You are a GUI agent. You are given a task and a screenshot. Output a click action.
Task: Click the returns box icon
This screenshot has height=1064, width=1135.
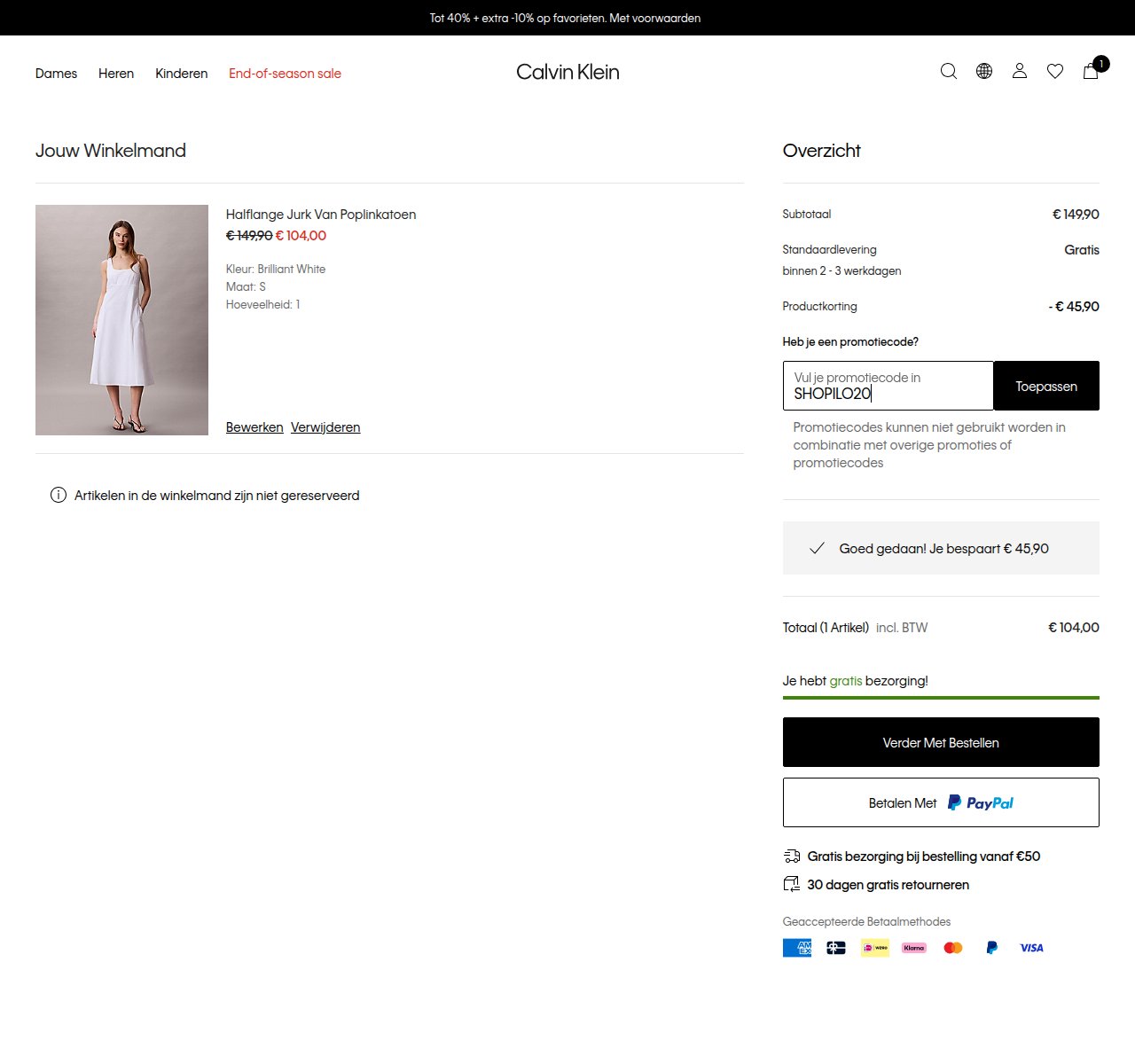pos(792,884)
